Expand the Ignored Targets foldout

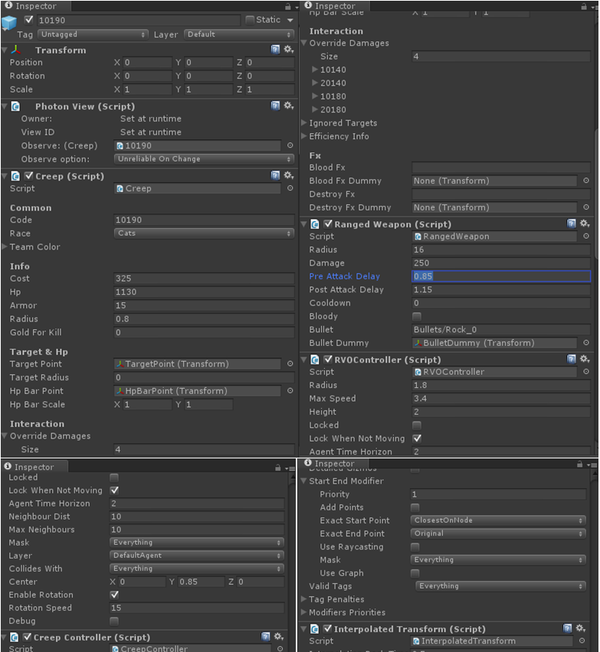click(305, 123)
